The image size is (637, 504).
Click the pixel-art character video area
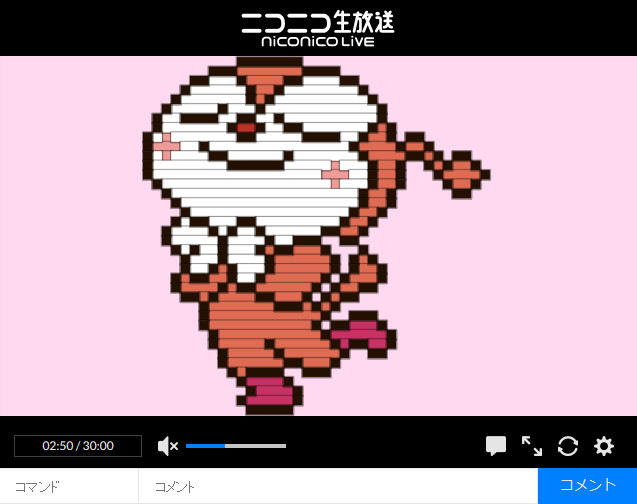click(318, 236)
